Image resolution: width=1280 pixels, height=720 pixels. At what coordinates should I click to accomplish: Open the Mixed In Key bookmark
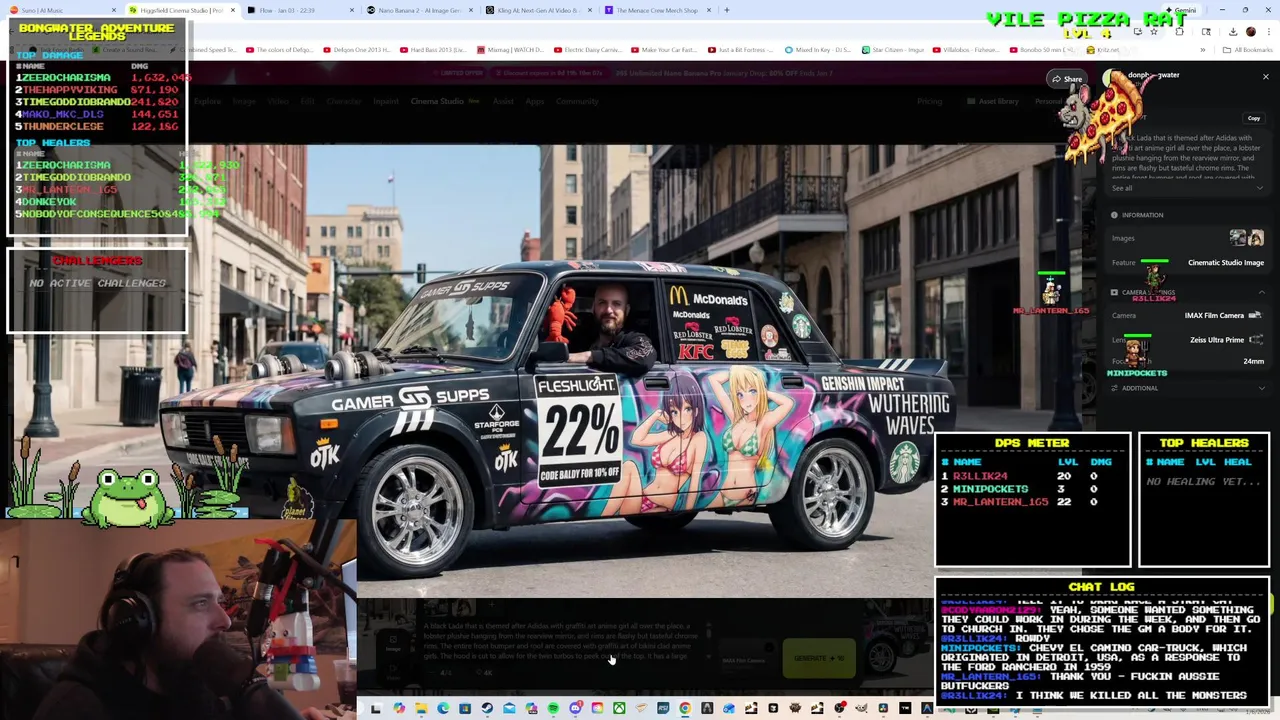point(819,49)
